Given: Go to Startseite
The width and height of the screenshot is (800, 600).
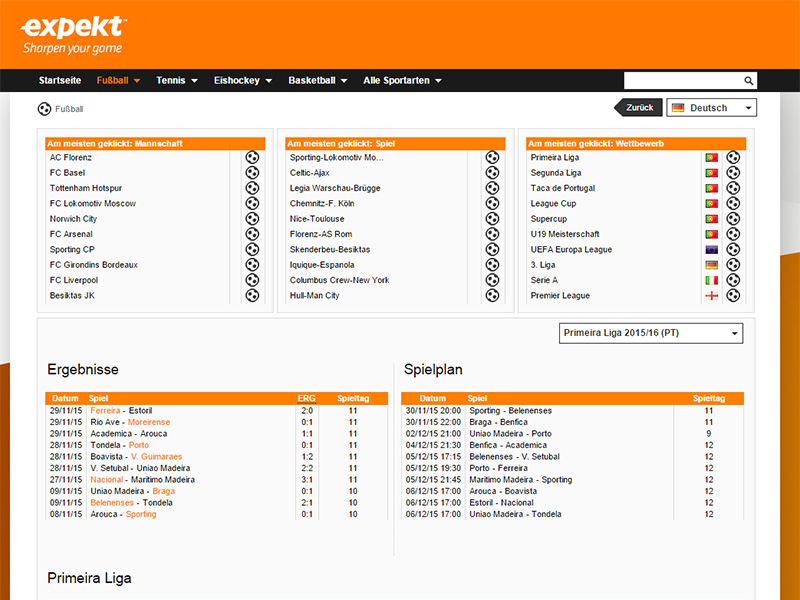Looking at the screenshot, I should point(60,81).
